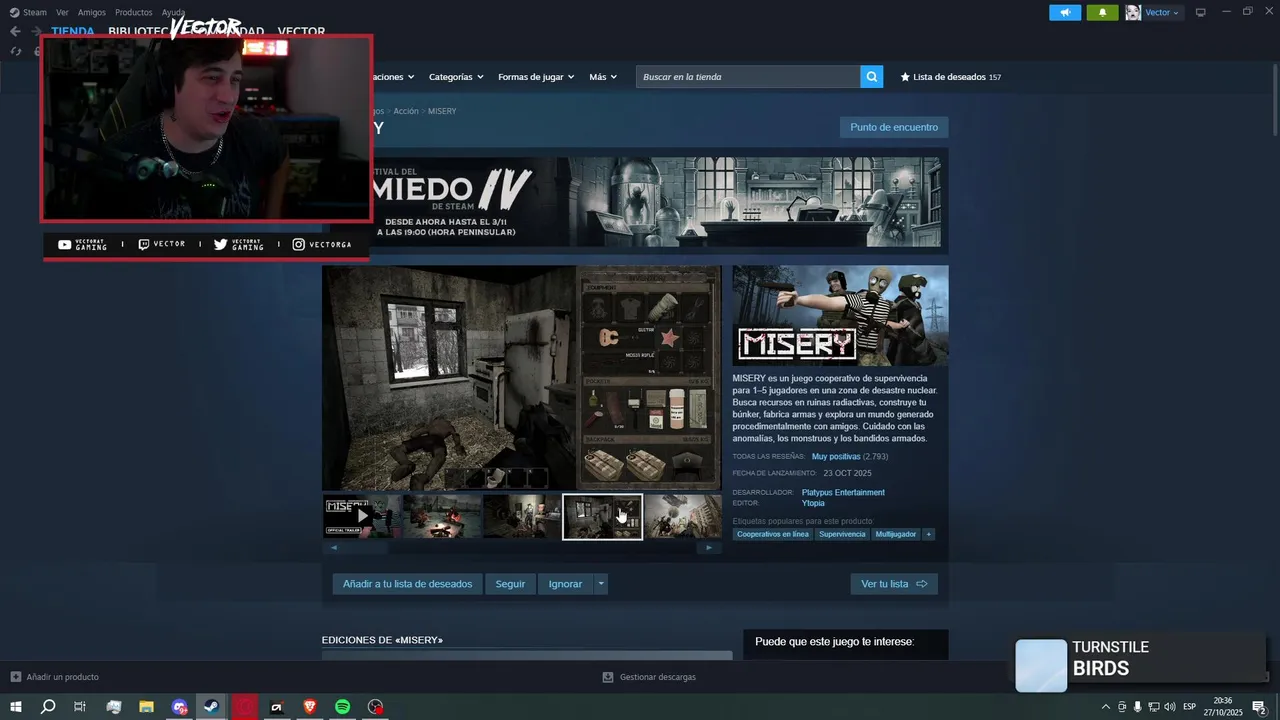Click the MISERY breadcrumb link
The height and width of the screenshot is (720, 1280).
[442, 111]
